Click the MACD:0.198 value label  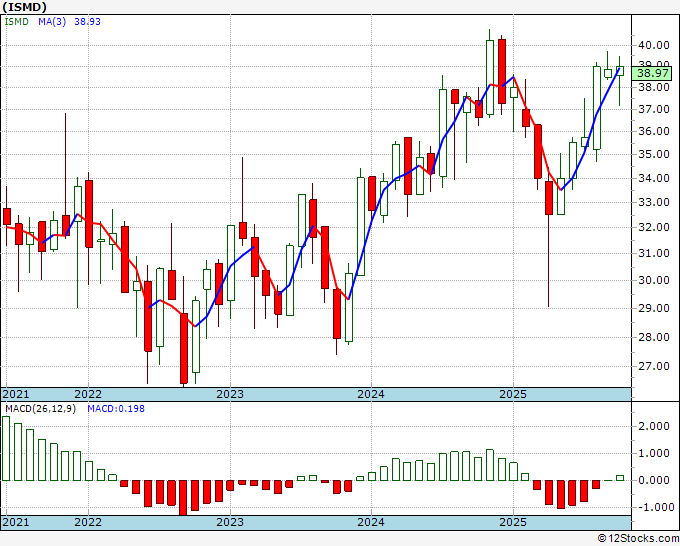point(116,409)
